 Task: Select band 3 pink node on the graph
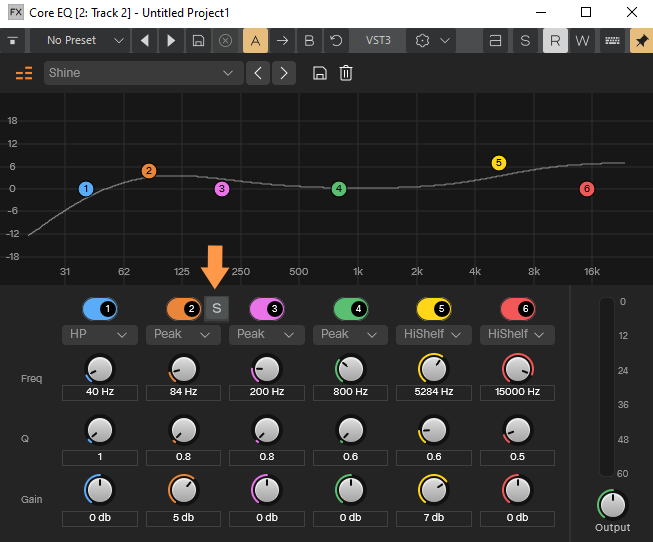point(222,189)
